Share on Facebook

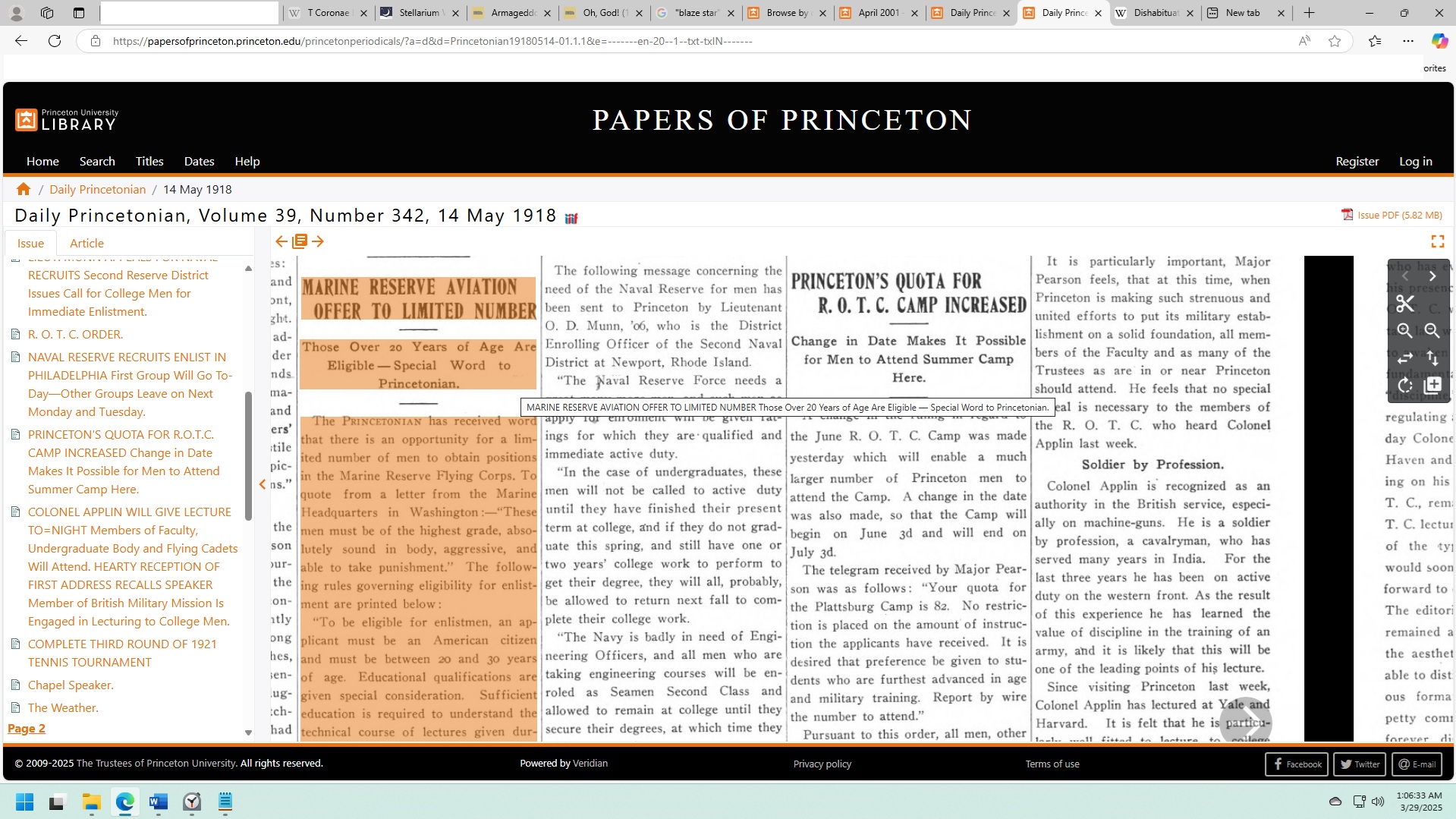tap(1296, 764)
